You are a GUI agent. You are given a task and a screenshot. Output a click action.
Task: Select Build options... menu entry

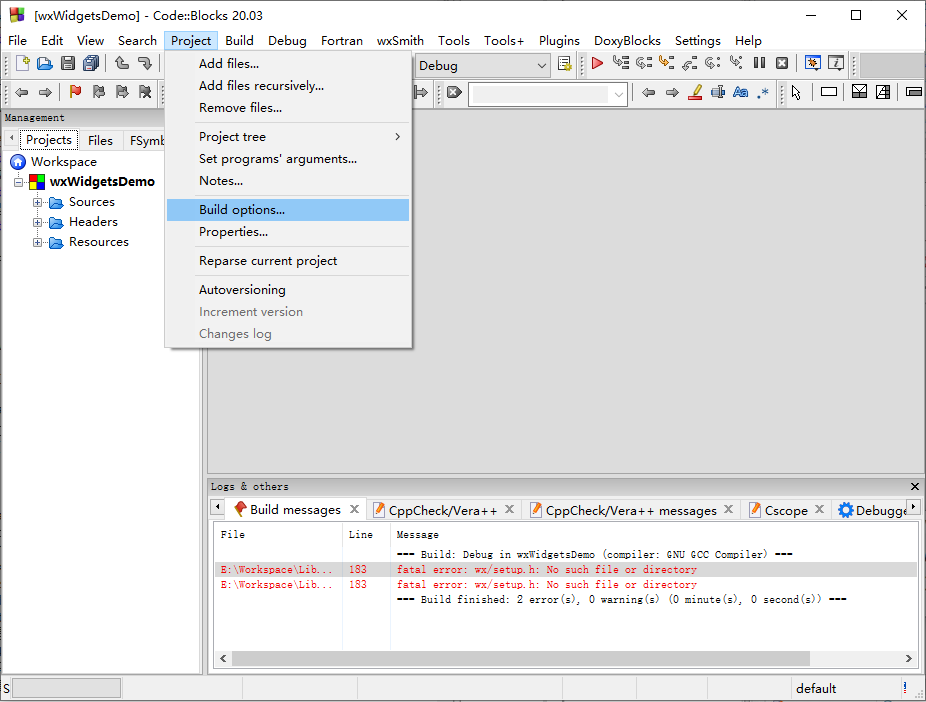coord(288,210)
